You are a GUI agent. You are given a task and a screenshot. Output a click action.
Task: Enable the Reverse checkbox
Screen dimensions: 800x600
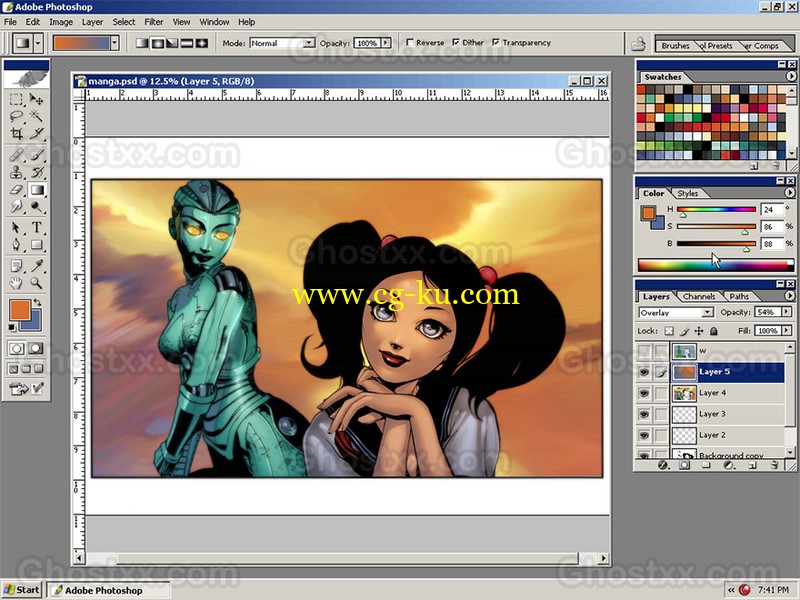410,43
